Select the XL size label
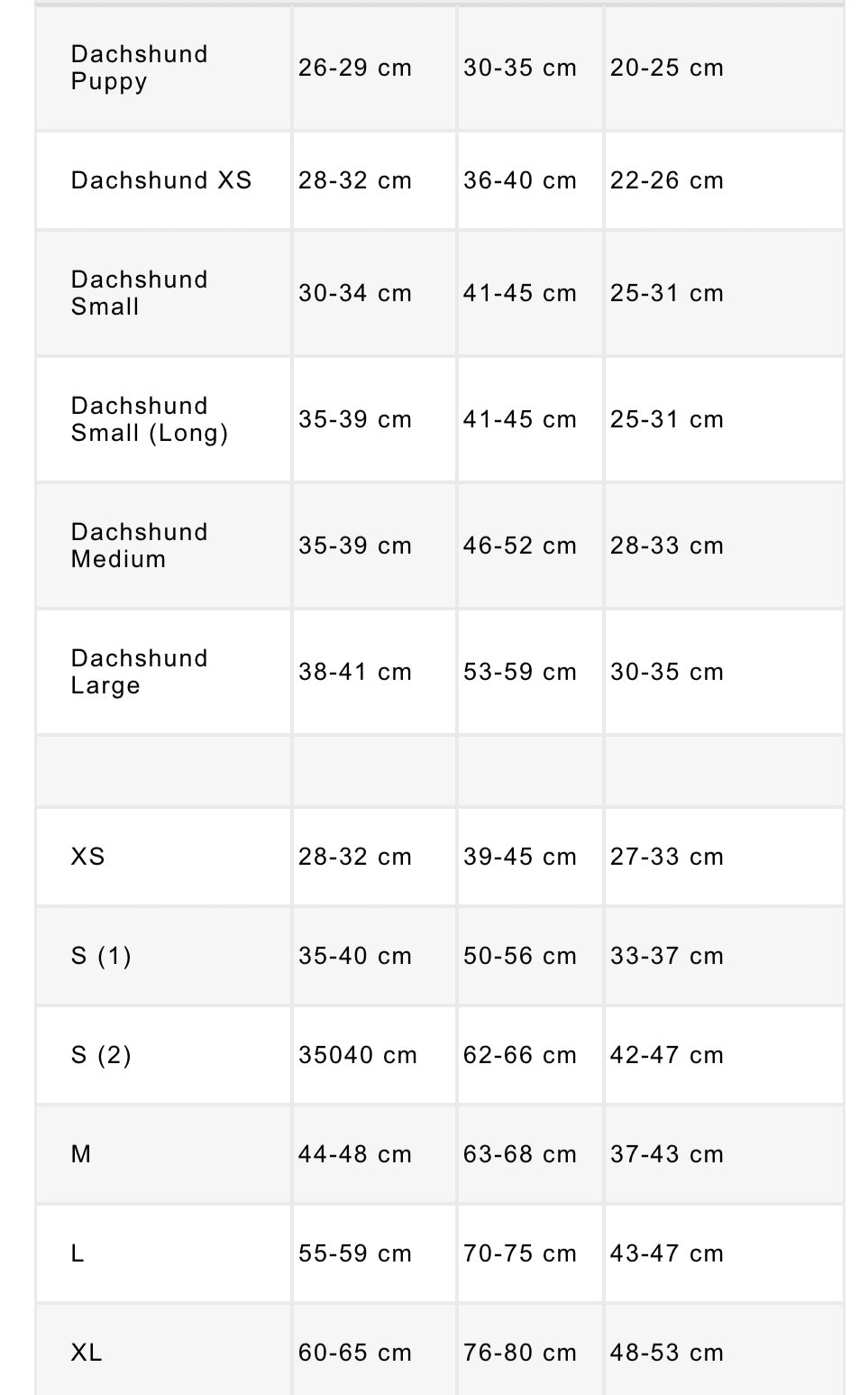868x1395 pixels. [x=87, y=1353]
